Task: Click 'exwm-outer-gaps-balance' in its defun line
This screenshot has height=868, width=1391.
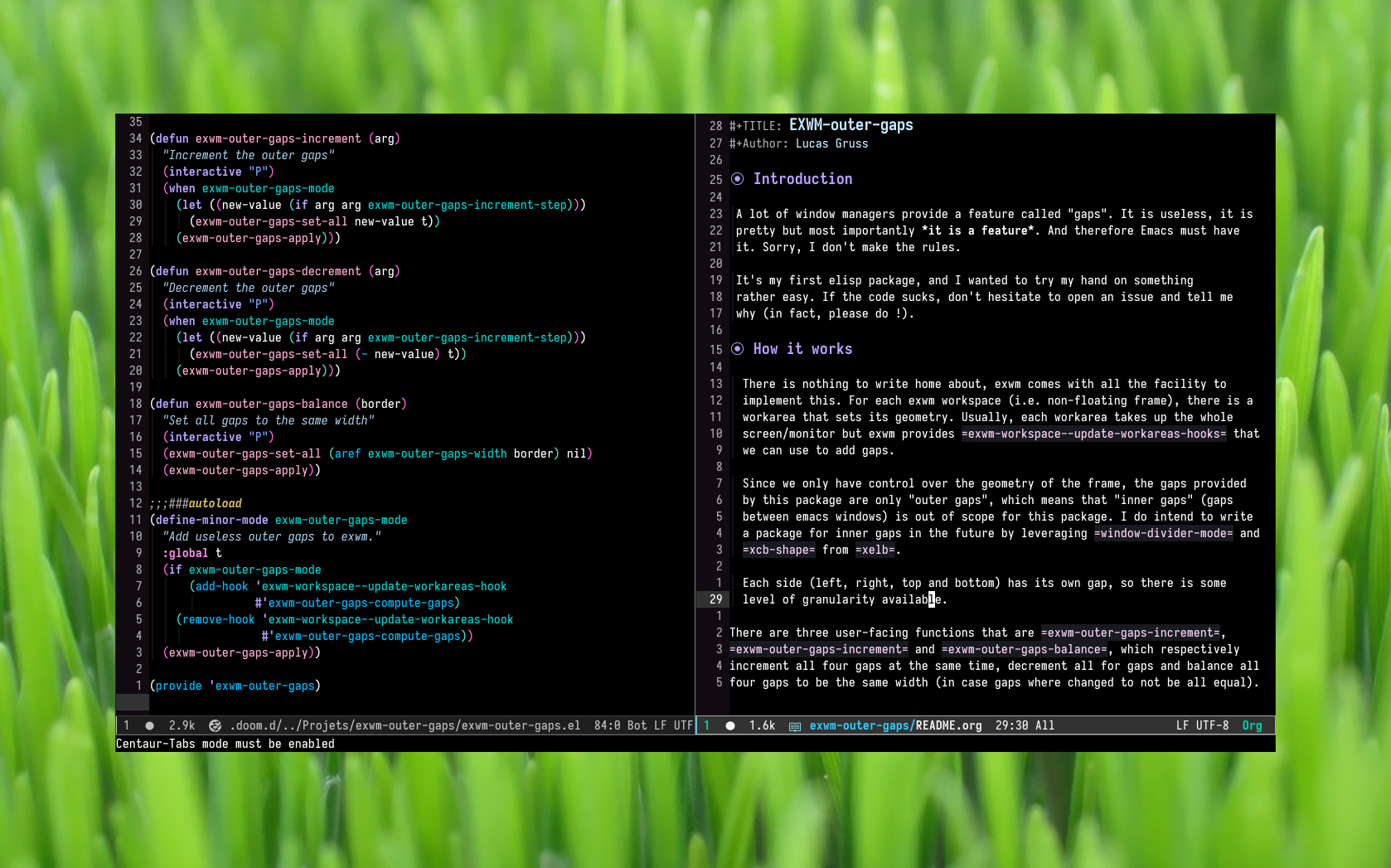Action: (x=272, y=404)
